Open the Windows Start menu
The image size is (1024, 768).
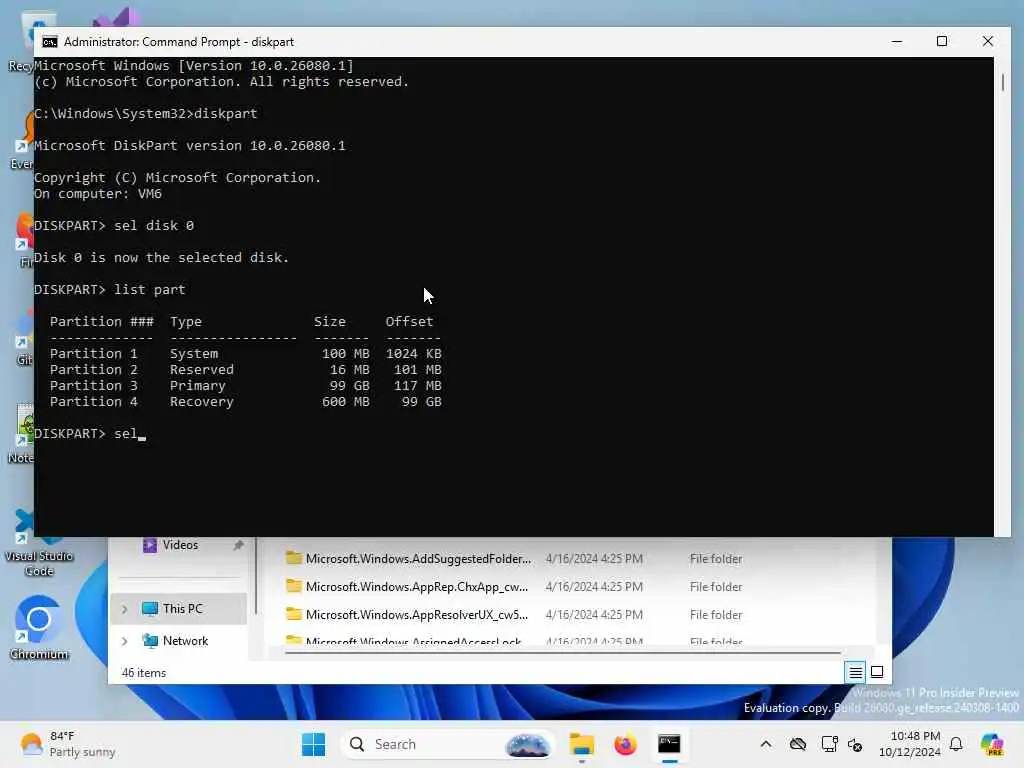pyautogui.click(x=313, y=744)
